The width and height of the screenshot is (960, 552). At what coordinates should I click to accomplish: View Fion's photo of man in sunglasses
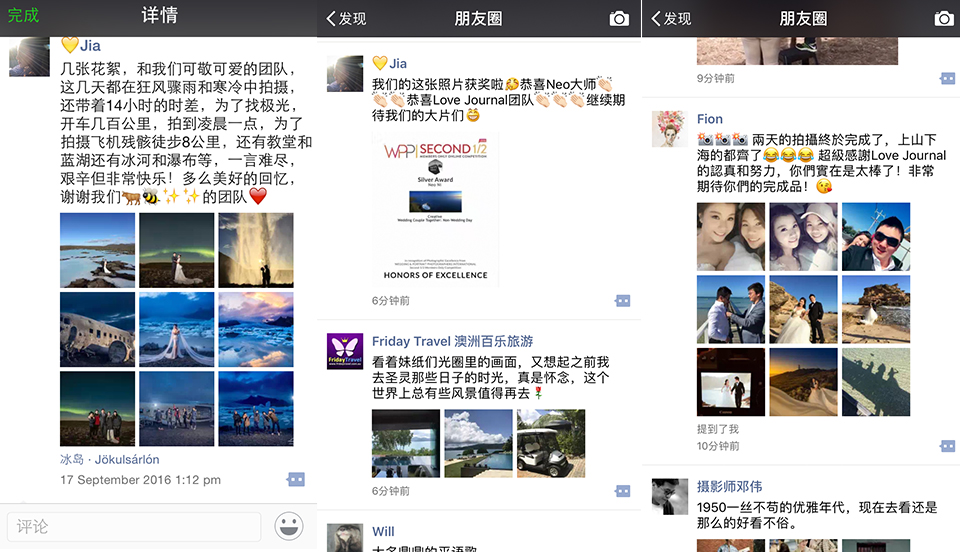click(876, 237)
